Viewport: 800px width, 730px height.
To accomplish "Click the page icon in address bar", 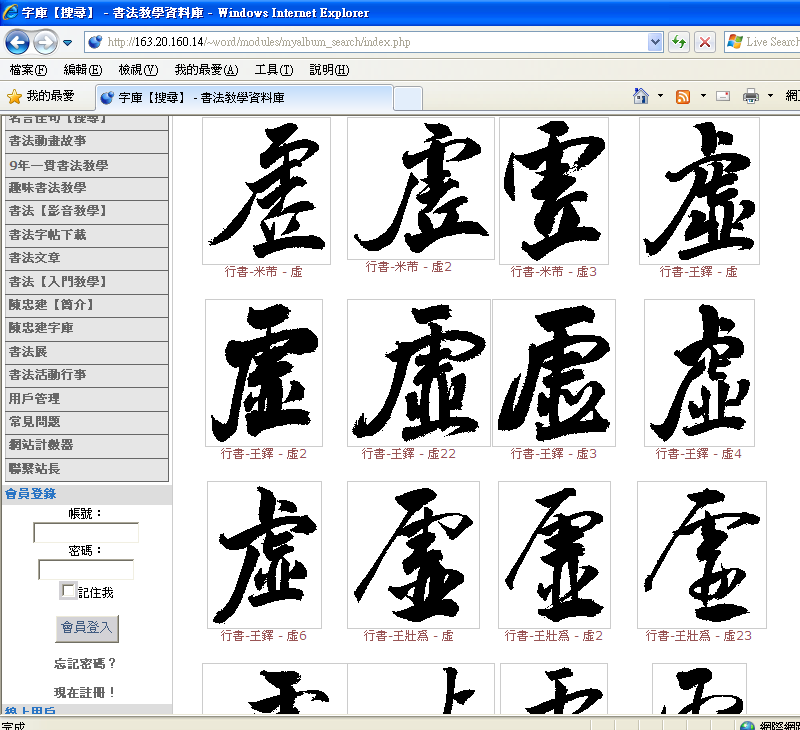I will point(95,42).
